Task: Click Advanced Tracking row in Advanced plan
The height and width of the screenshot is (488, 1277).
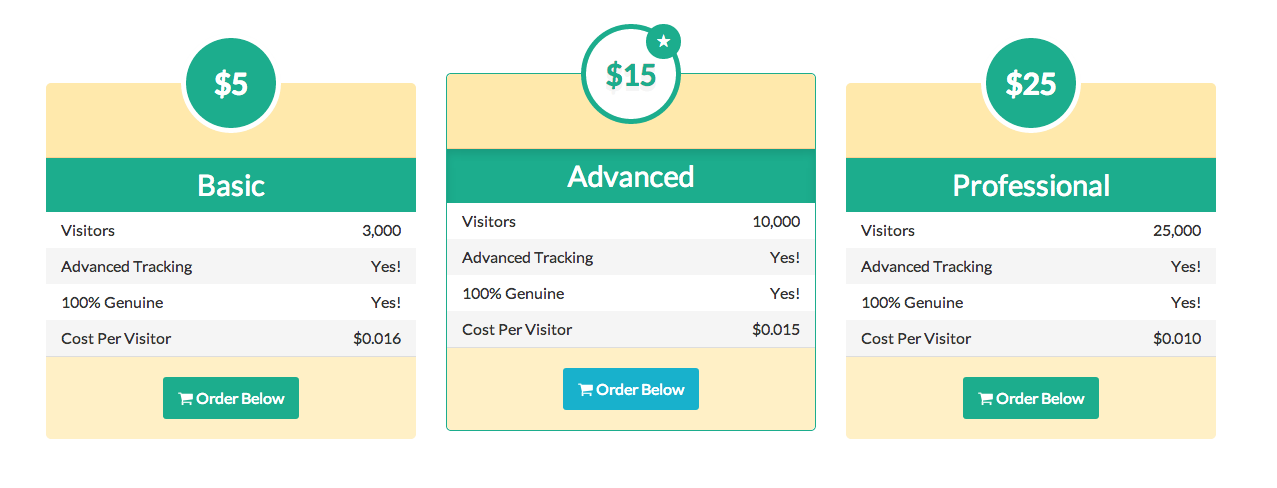Action: coord(631,258)
